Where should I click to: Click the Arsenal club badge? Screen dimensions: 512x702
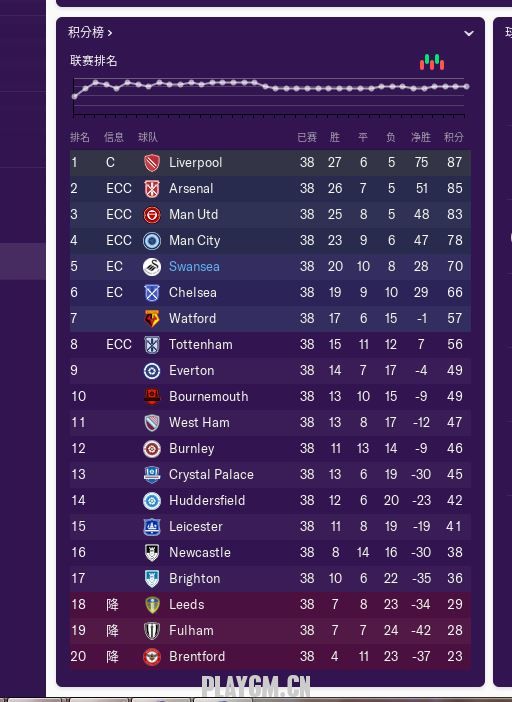tap(152, 188)
